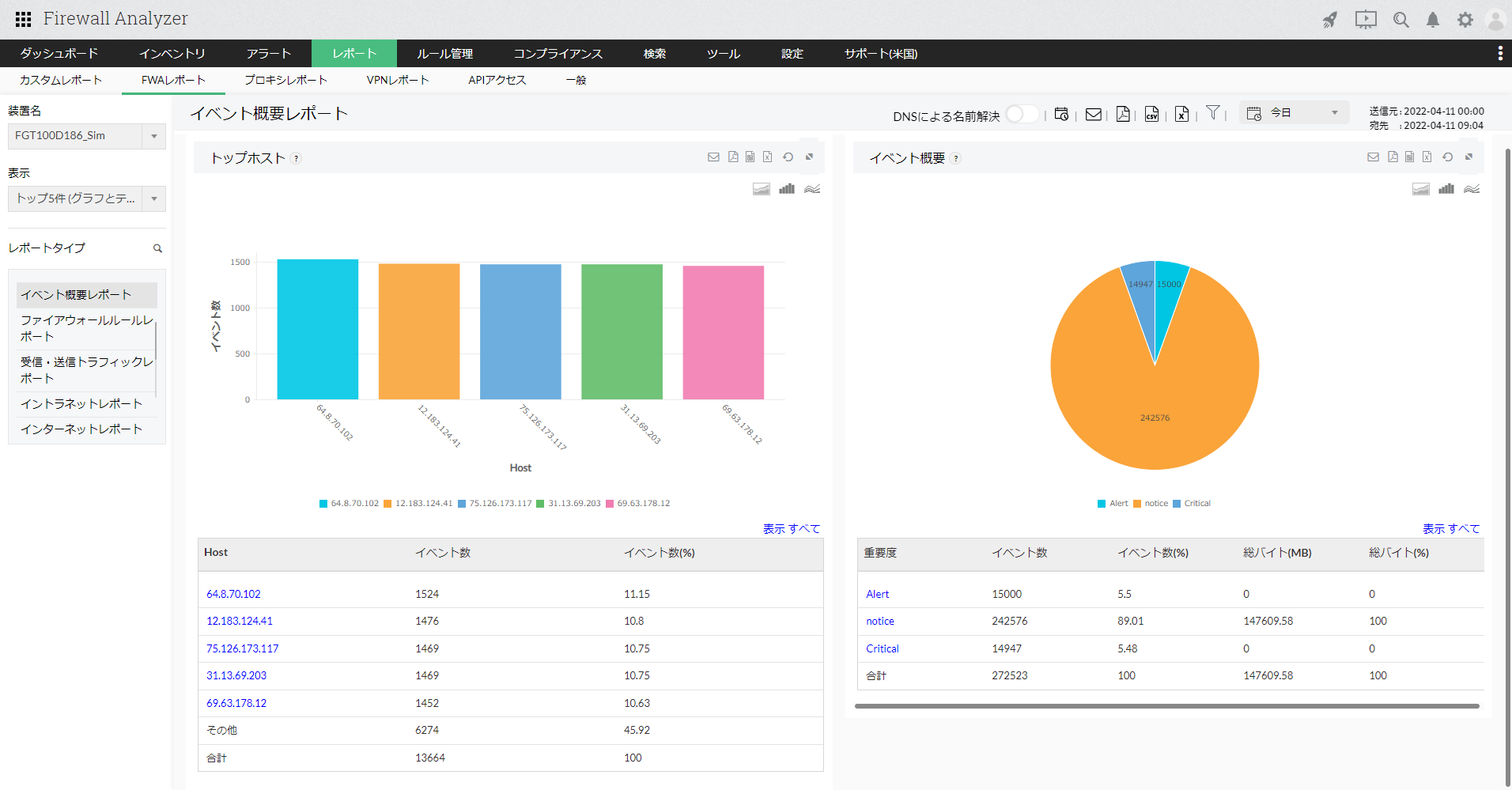Email the トップホスト widget
The image size is (1512, 790).
pyautogui.click(x=713, y=157)
